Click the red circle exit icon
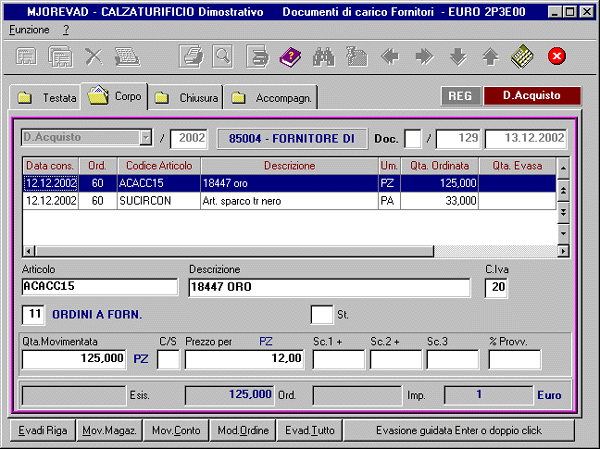600x449 pixels. [557, 57]
